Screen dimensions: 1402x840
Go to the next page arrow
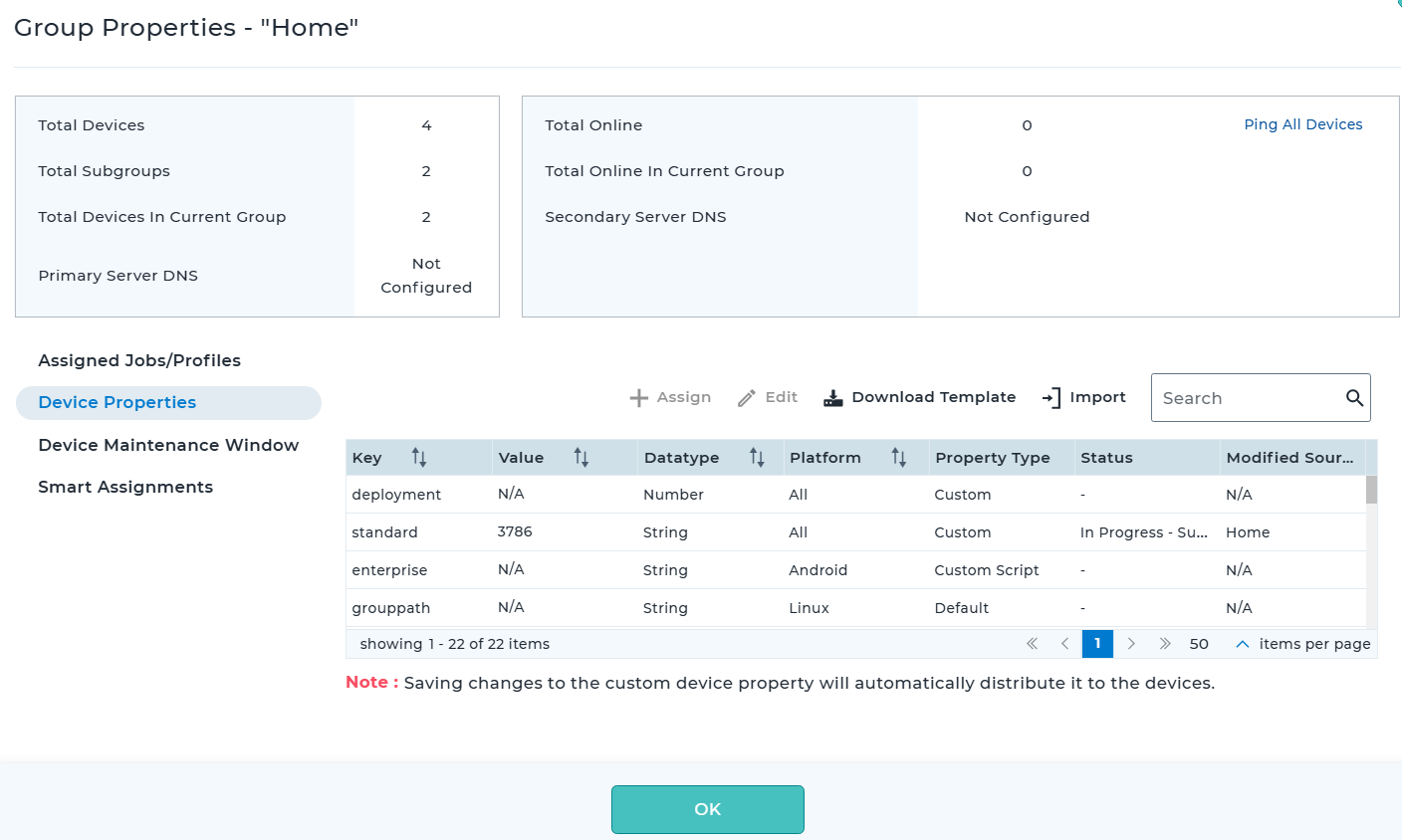[1131, 644]
